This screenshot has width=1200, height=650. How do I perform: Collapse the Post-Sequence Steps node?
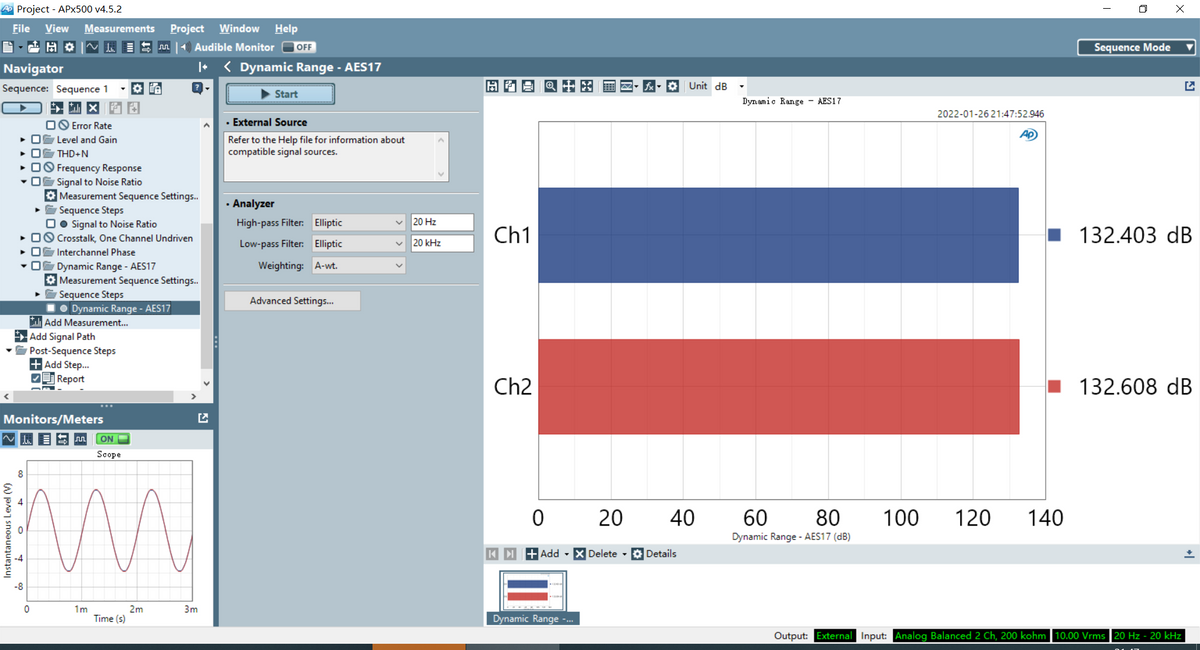[x=9, y=351]
